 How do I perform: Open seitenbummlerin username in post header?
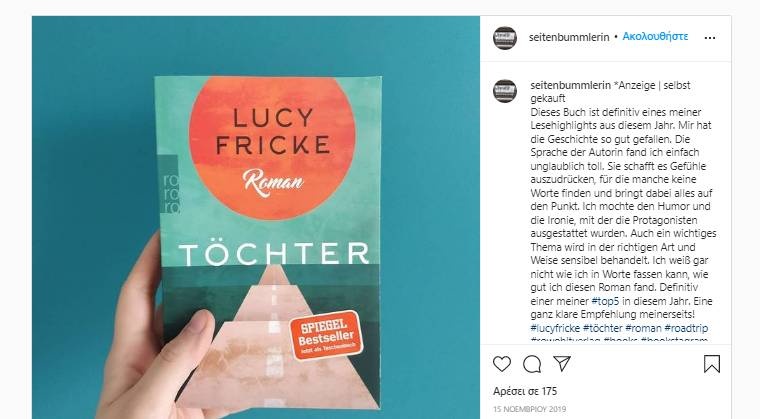tap(569, 37)
